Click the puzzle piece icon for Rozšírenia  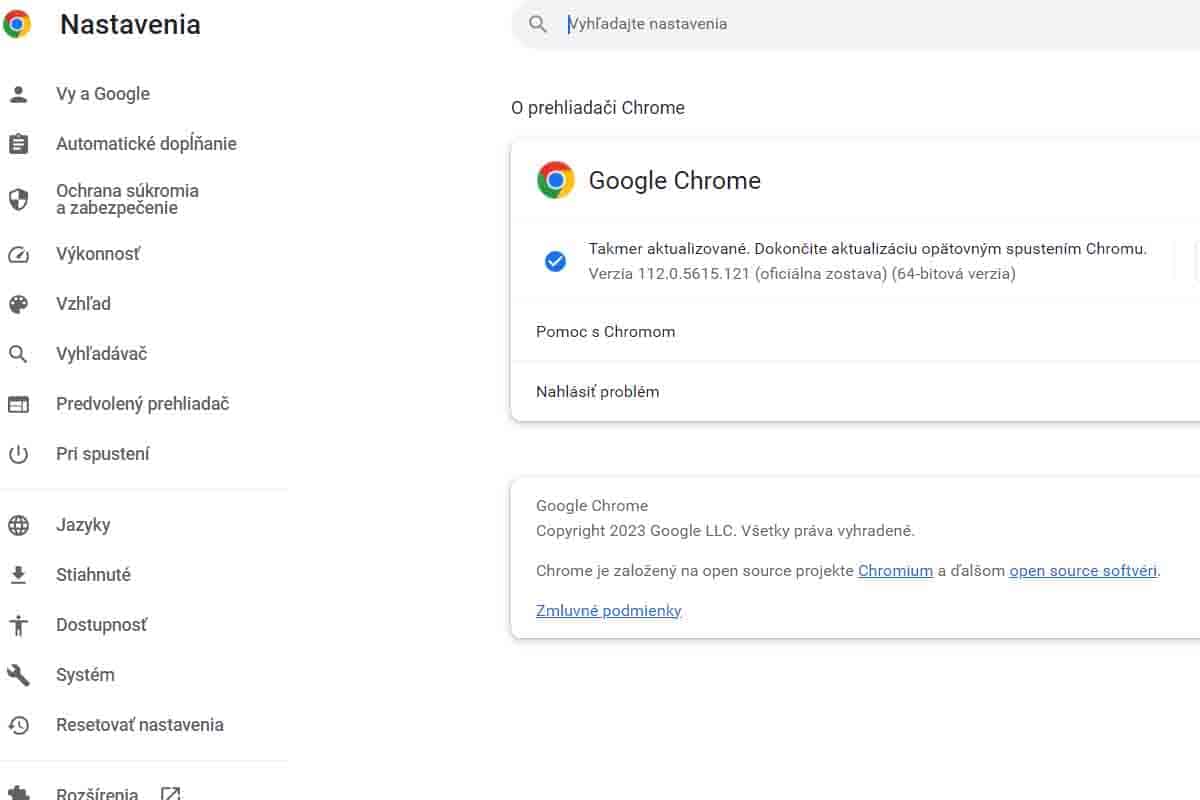(18, 793)
